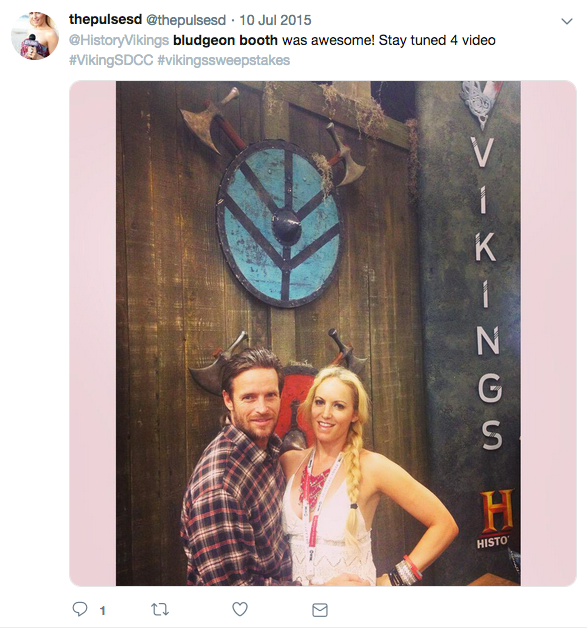The image size is (587, 628).
Task: Click the 'was awesome! Stay tuned 4 video' text
Action: (x=389, y=40)
